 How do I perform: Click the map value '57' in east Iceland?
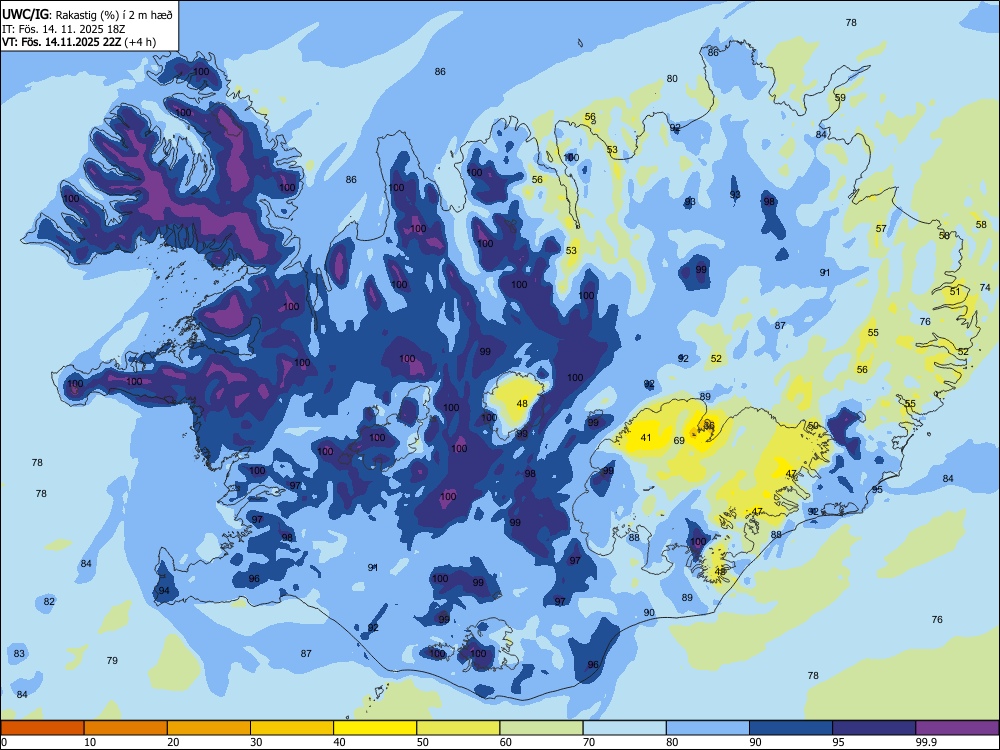point(881,228)
